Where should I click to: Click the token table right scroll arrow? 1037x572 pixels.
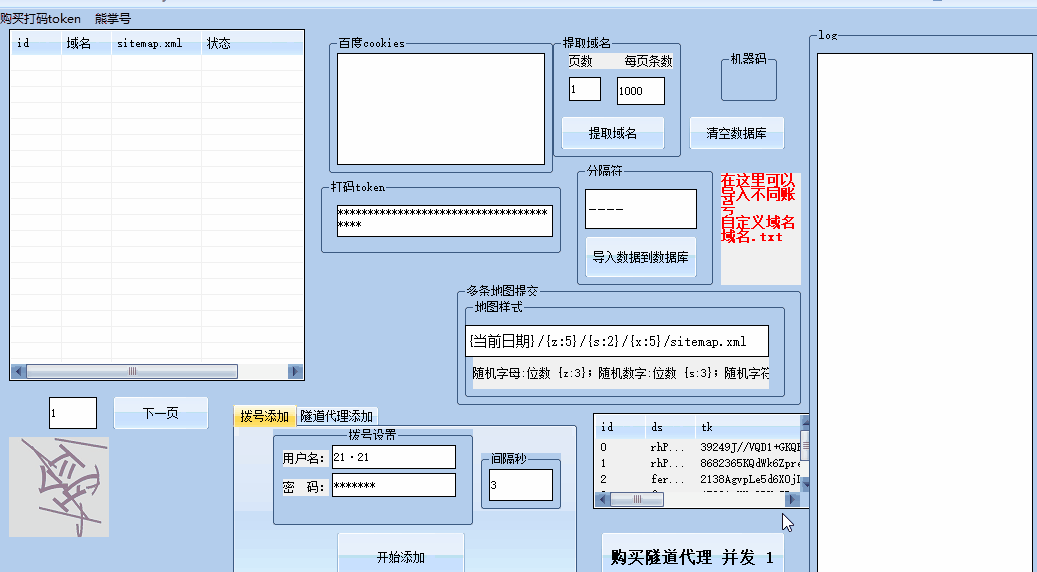[x=792, y=499]
